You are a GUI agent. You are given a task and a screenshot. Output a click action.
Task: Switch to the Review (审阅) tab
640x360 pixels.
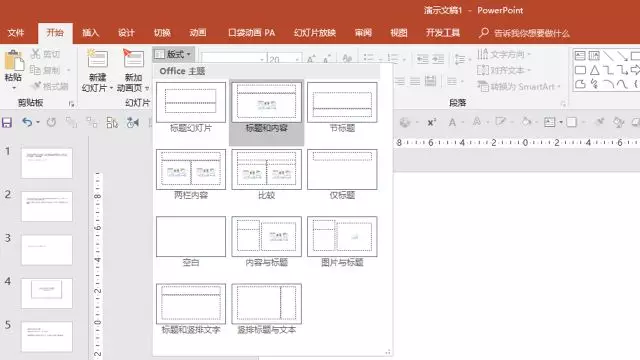pyautogui.click(x=363, y=33)
